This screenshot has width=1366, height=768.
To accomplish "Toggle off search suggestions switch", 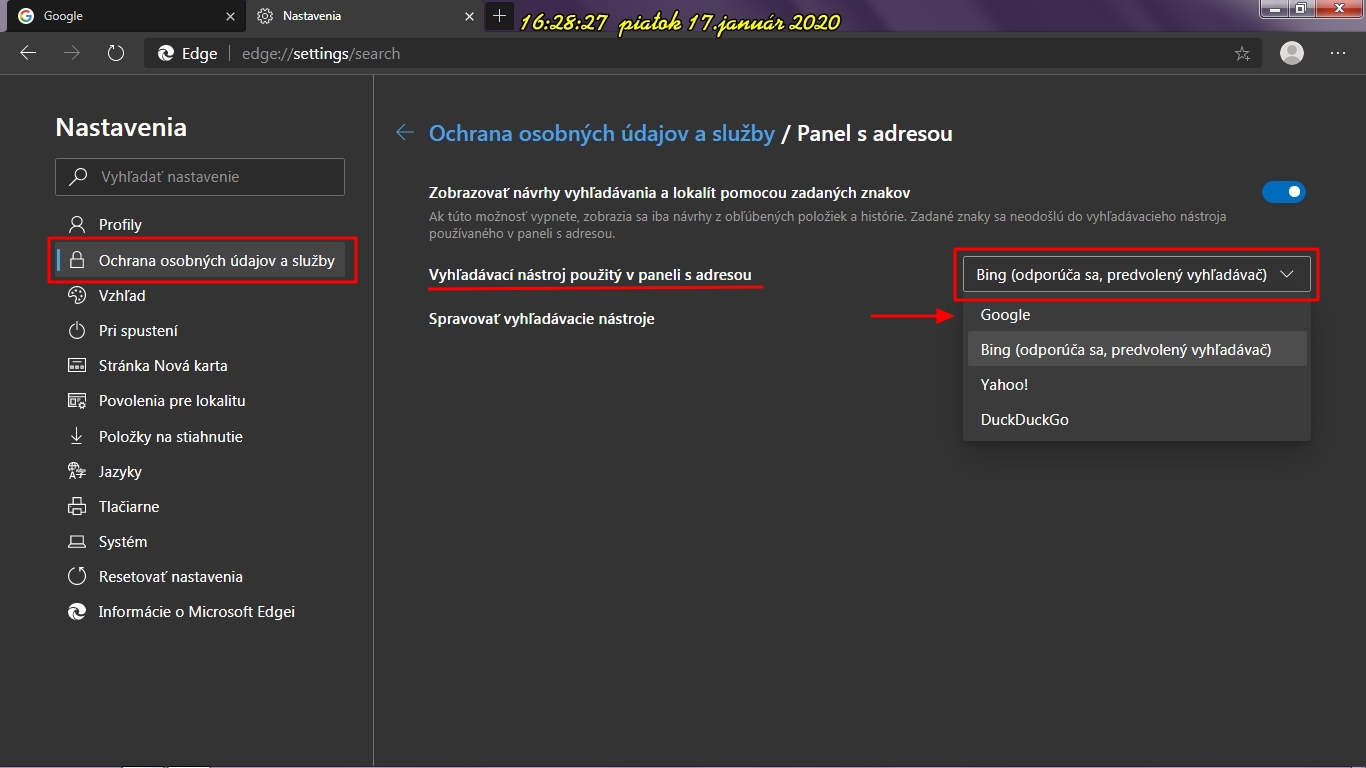I will coord(1284,192).
